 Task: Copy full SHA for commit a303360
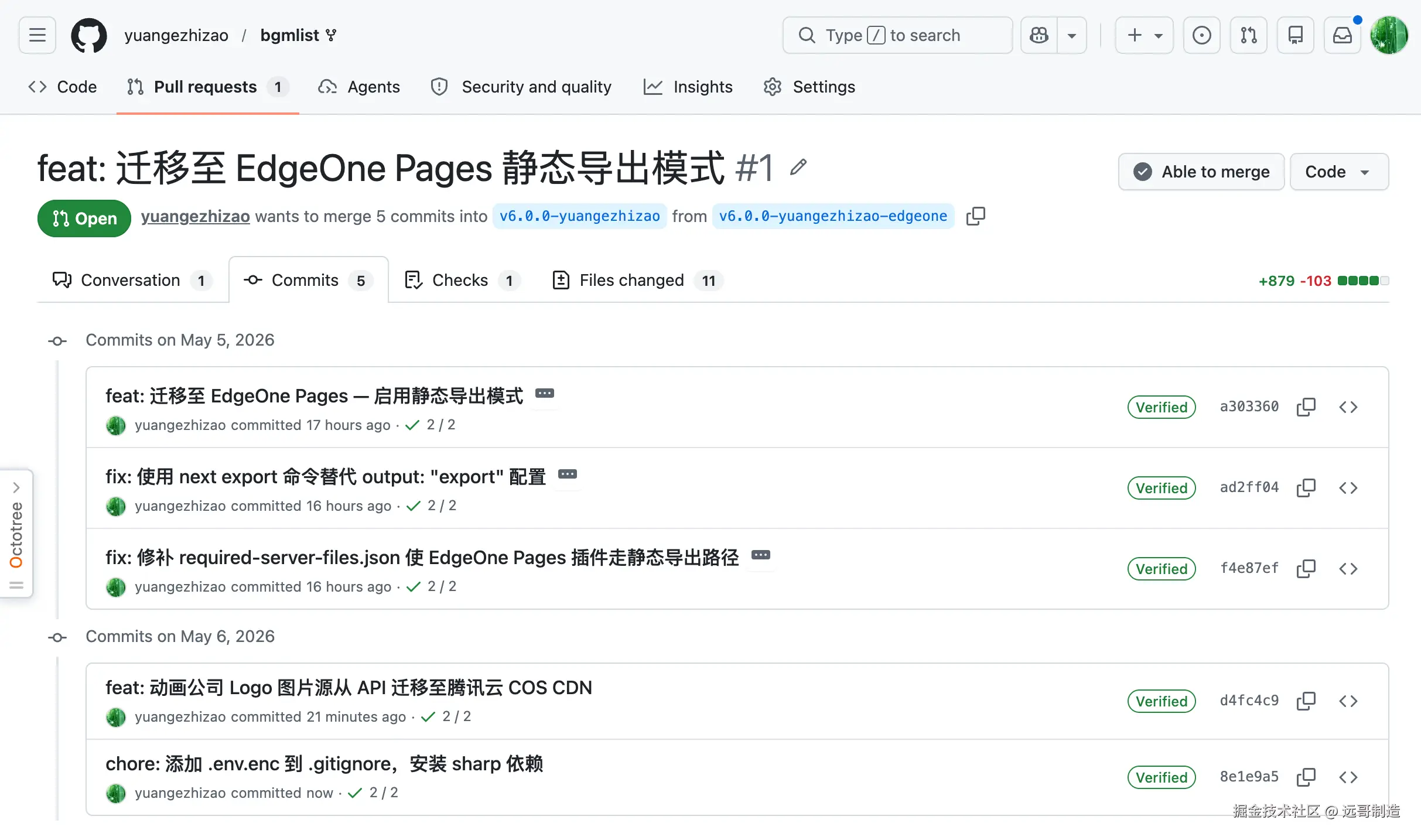coord(1306,407)
